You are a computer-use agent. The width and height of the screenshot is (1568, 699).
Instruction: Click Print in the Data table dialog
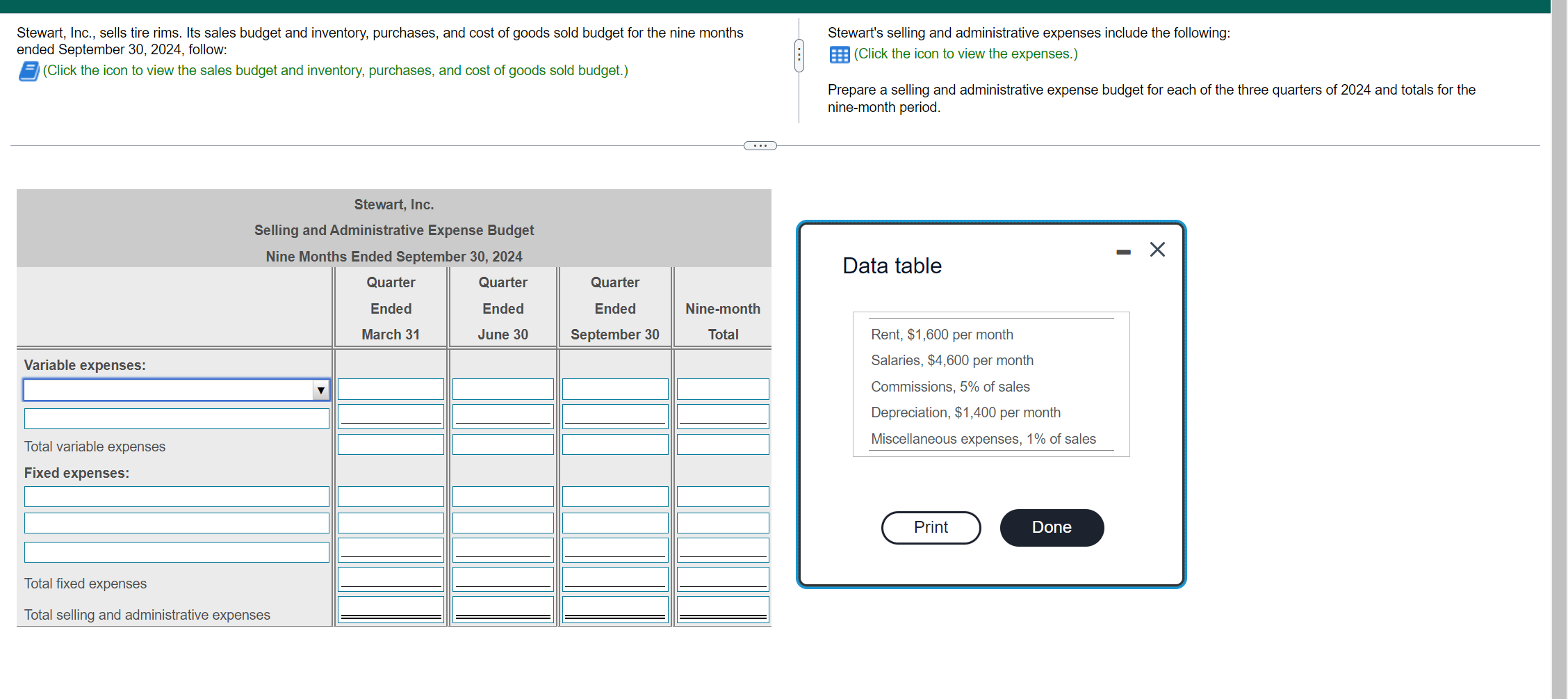pyautogui.click(x=931, y=527)
